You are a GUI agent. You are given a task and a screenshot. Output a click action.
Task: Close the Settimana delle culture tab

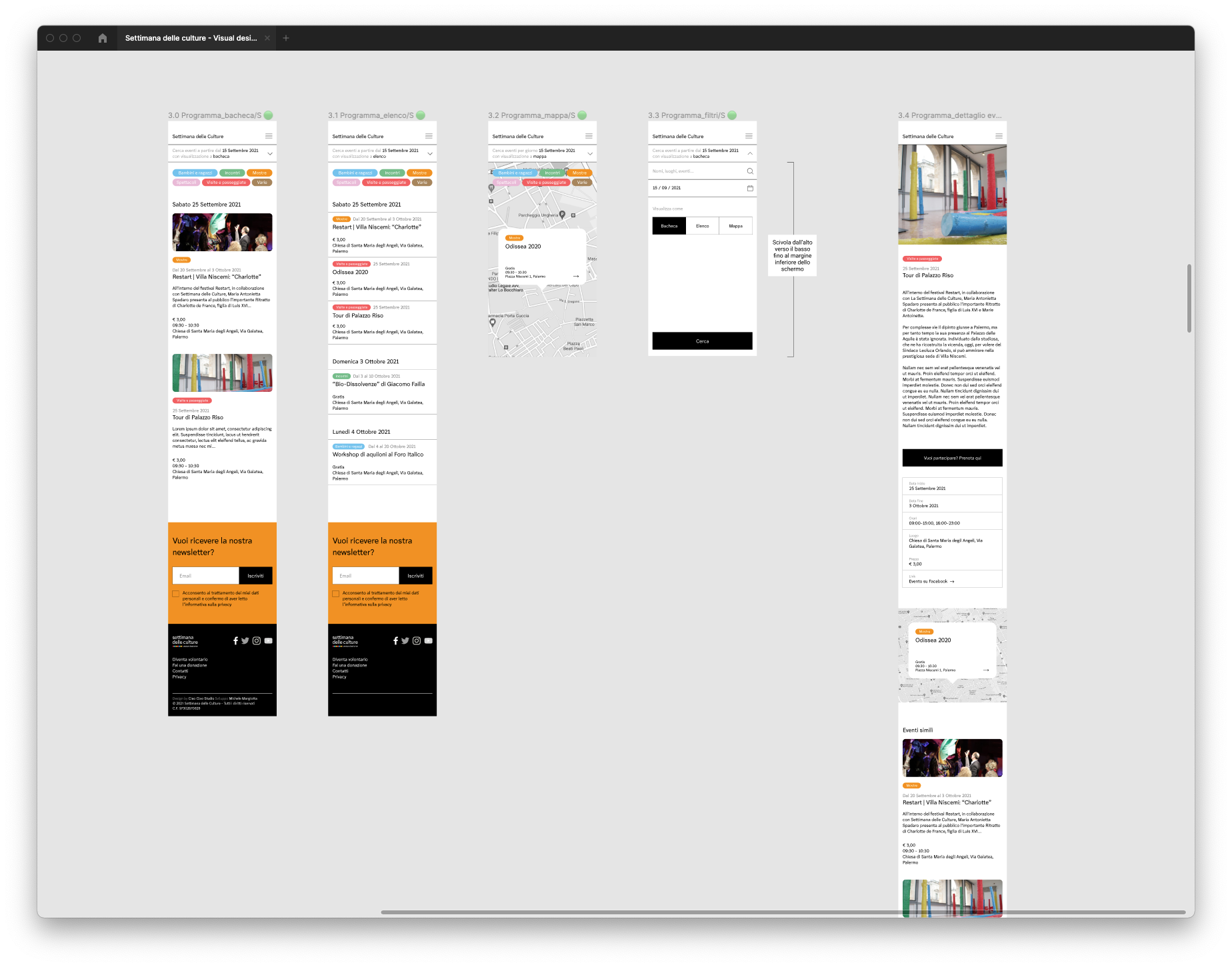267,38
